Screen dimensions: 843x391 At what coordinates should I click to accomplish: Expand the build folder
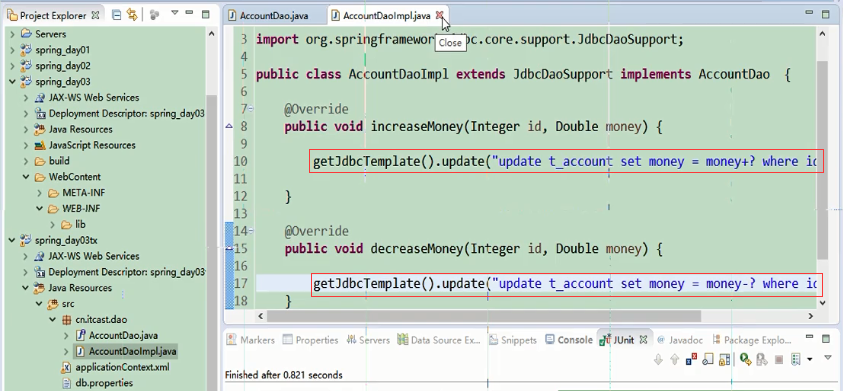click(26, 161)
